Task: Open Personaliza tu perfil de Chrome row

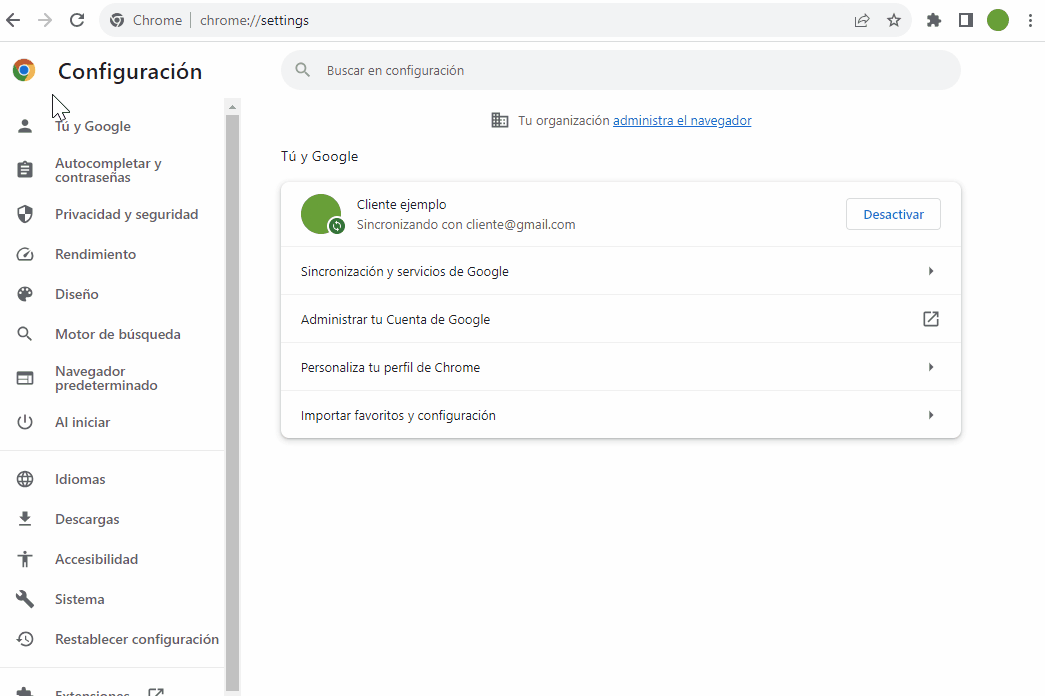Action: (x=620, y=367)
